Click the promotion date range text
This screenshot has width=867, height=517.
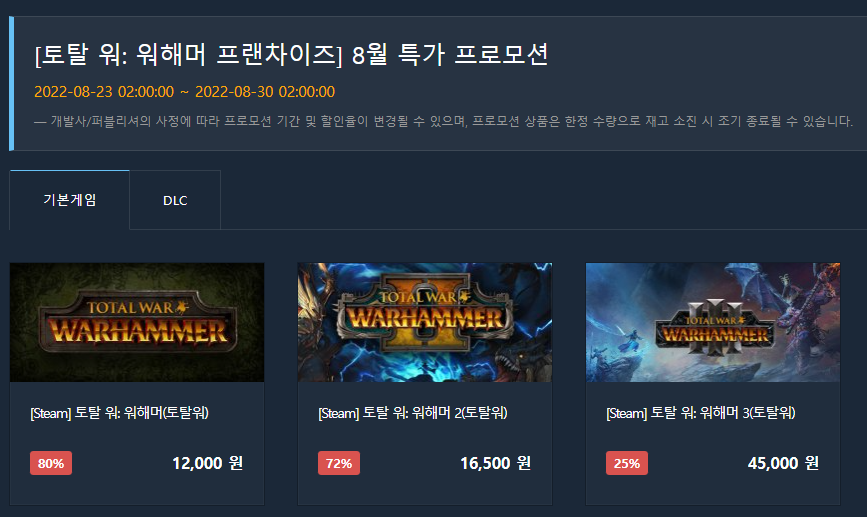coord(185,92)
